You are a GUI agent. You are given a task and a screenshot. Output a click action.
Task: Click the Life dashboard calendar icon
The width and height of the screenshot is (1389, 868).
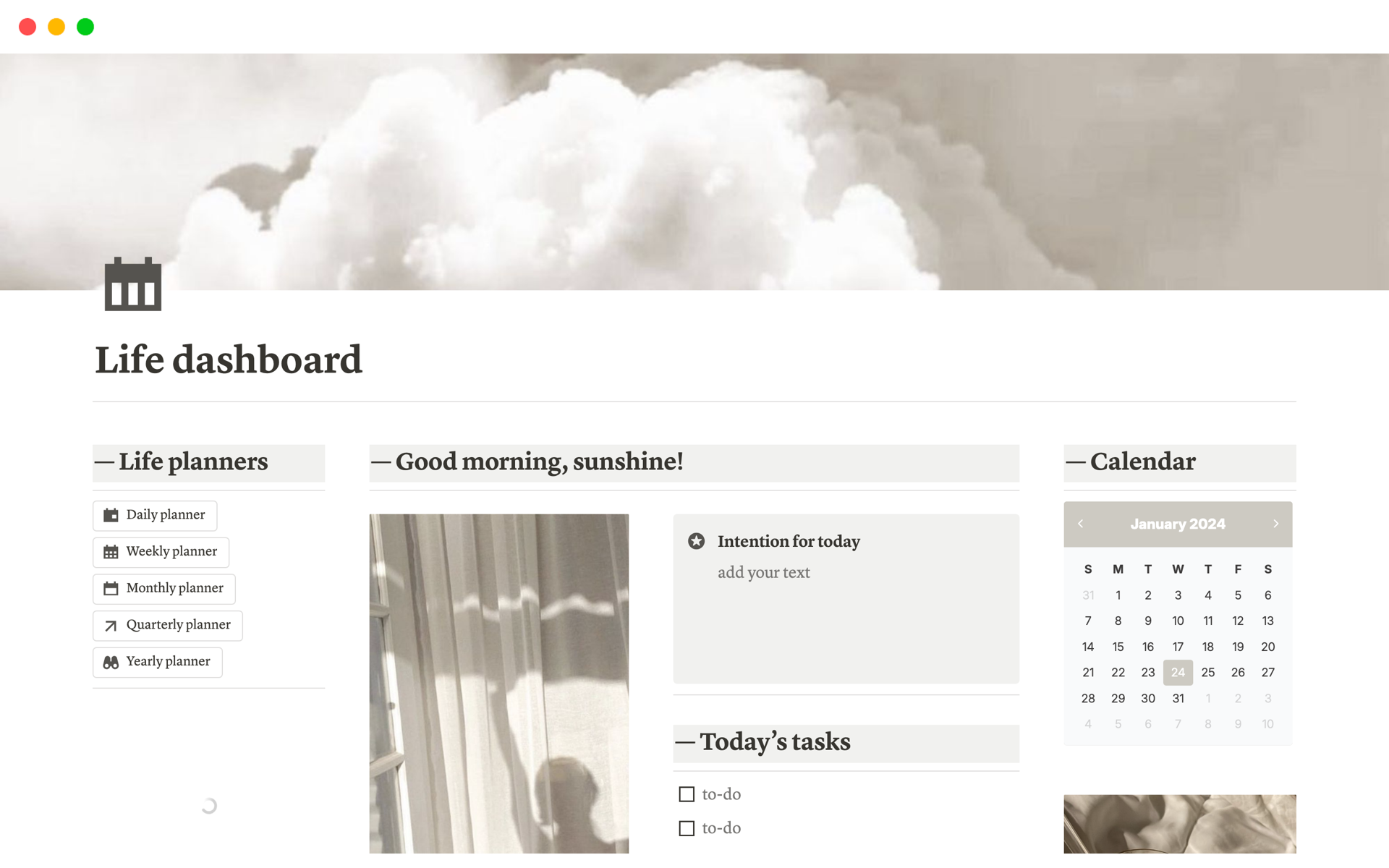(134, 285)
